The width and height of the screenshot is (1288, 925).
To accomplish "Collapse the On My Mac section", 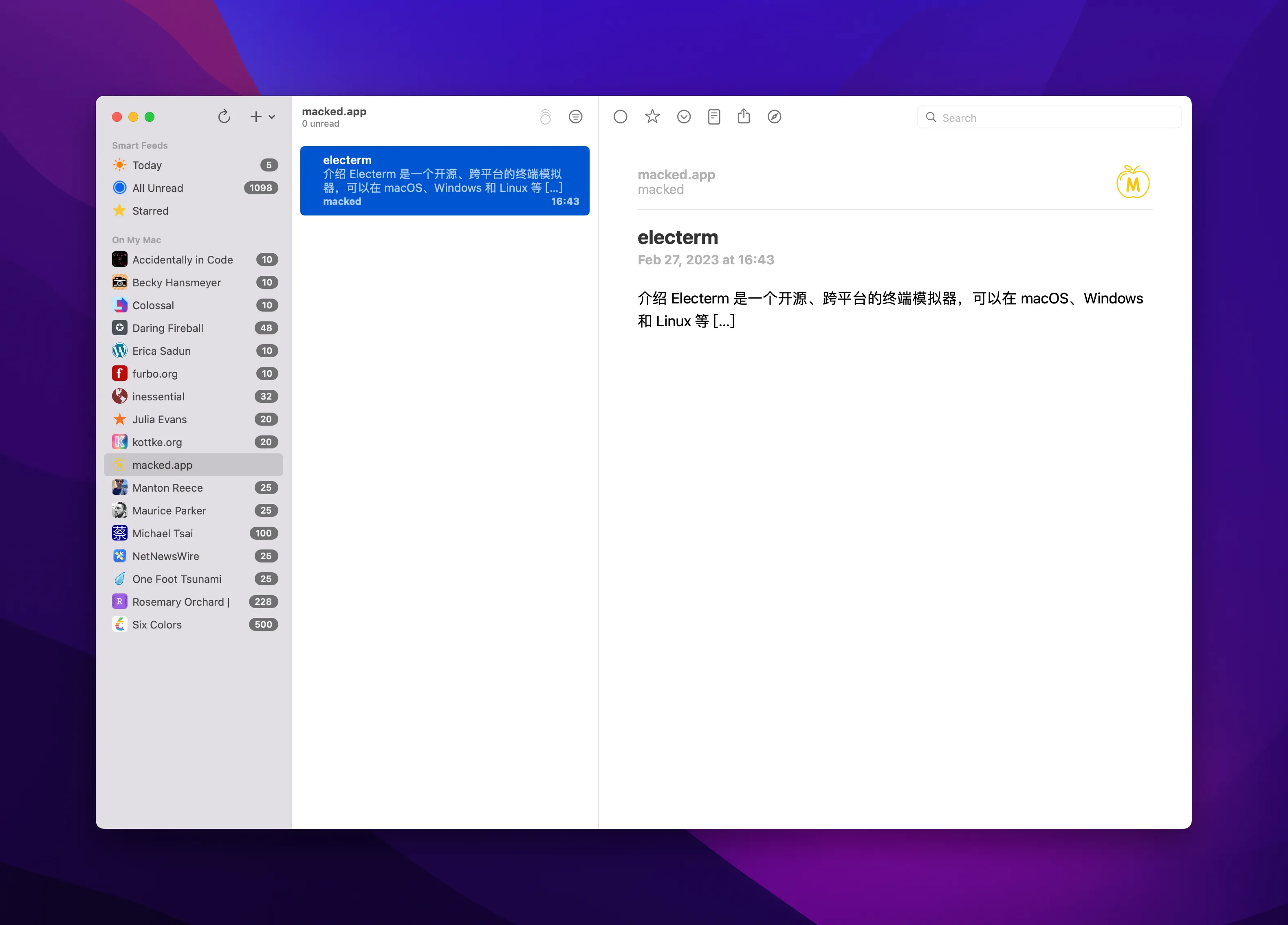I will coord(136,239).
